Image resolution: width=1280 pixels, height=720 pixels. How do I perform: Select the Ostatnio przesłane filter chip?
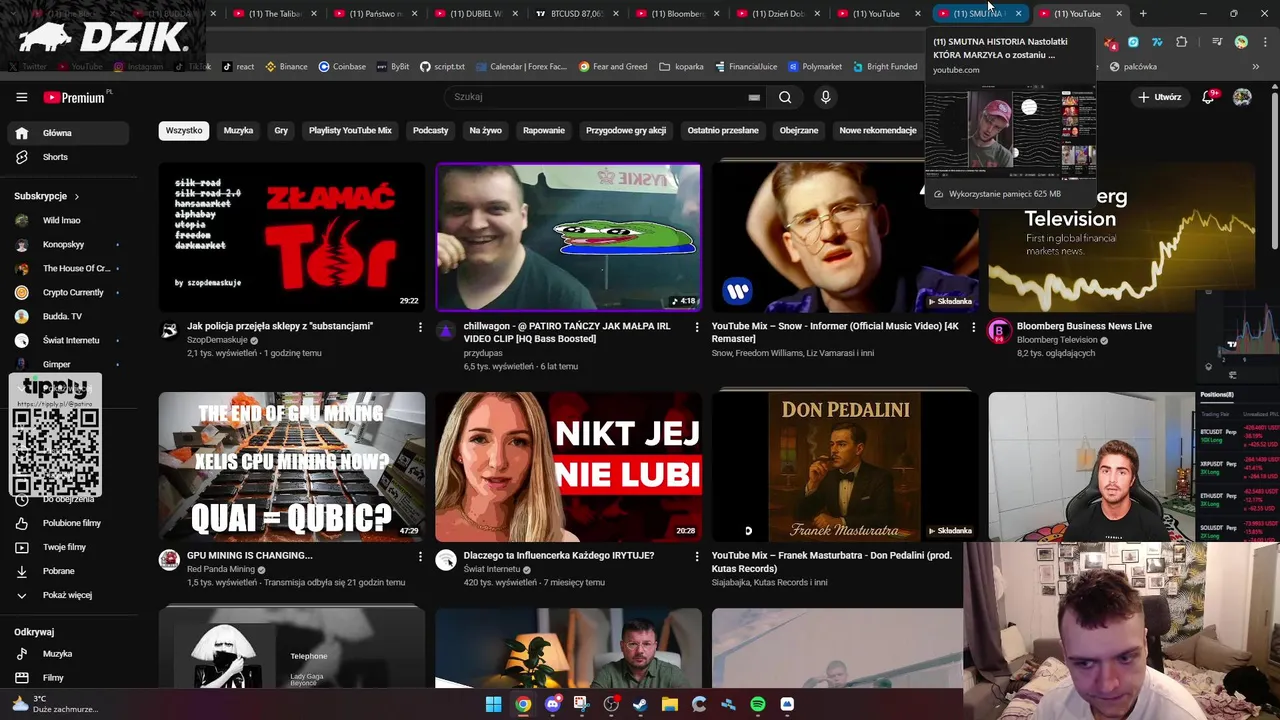click(723, 131)
